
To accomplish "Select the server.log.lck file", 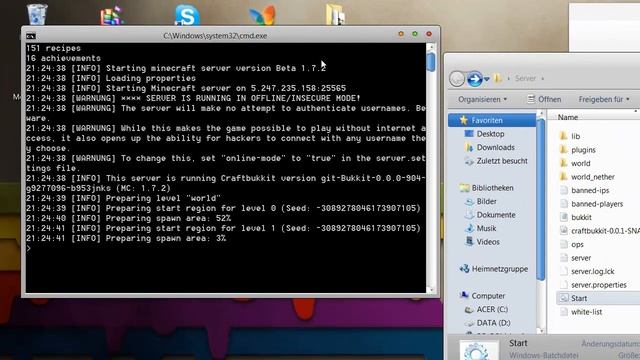I will 592,271.
